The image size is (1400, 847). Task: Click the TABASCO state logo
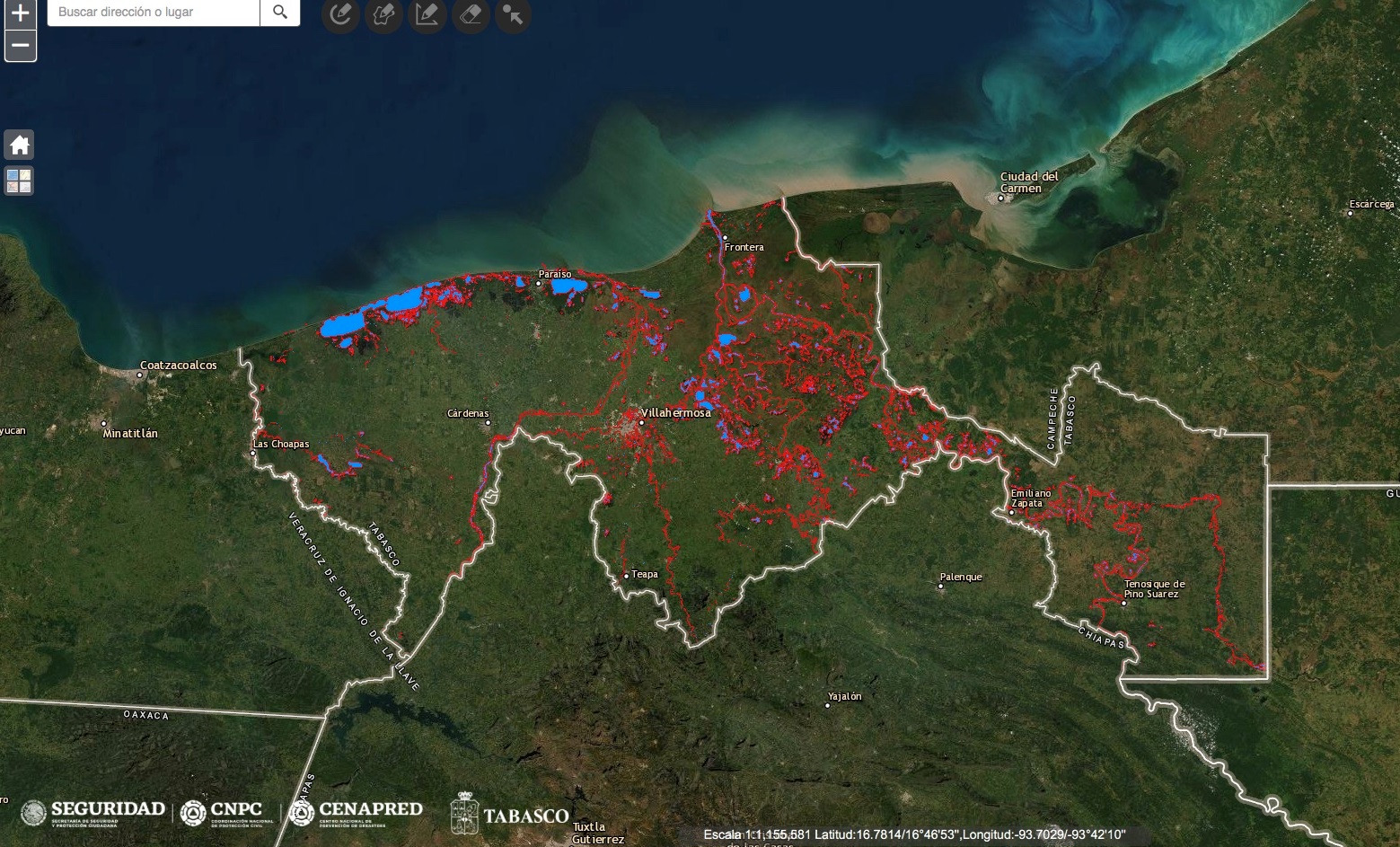click(x=510, y=815)
